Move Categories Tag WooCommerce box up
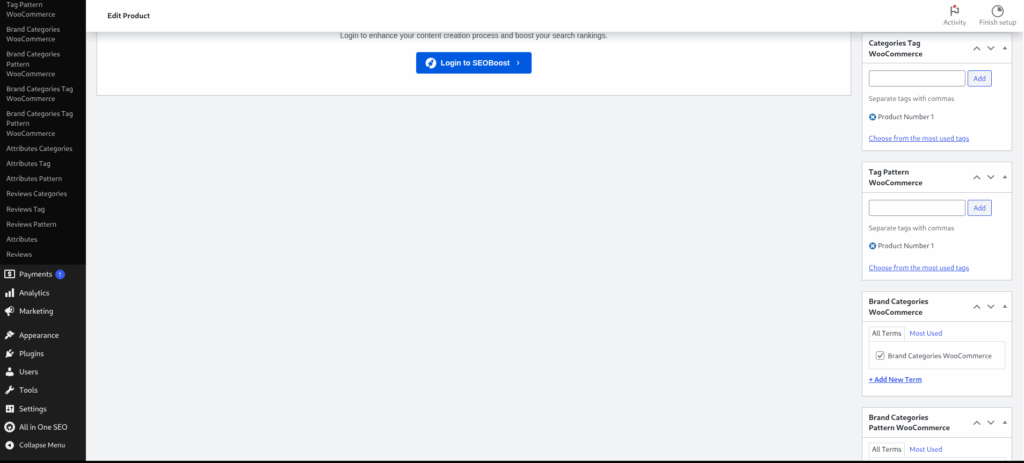Image resolution: width=1024 pixels, height=463 pixels. [x=976, y=48]
